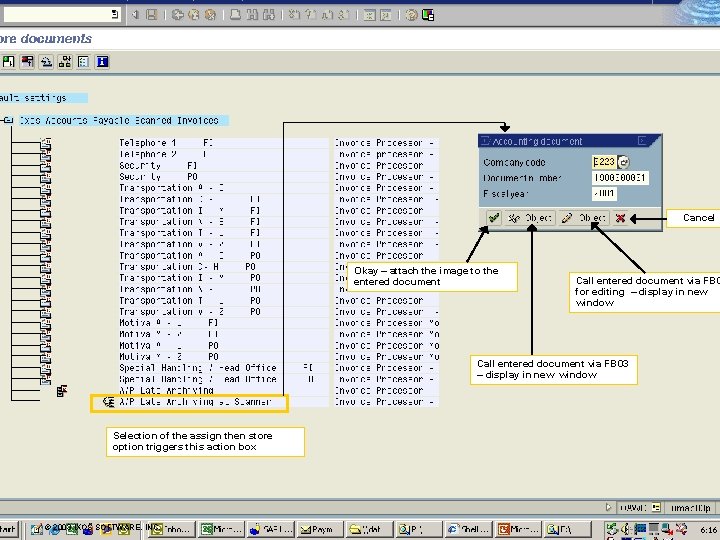Click the Fiscal year input field
The width and height of the screenshot is (720, 540).
click(x=604, y=193)
